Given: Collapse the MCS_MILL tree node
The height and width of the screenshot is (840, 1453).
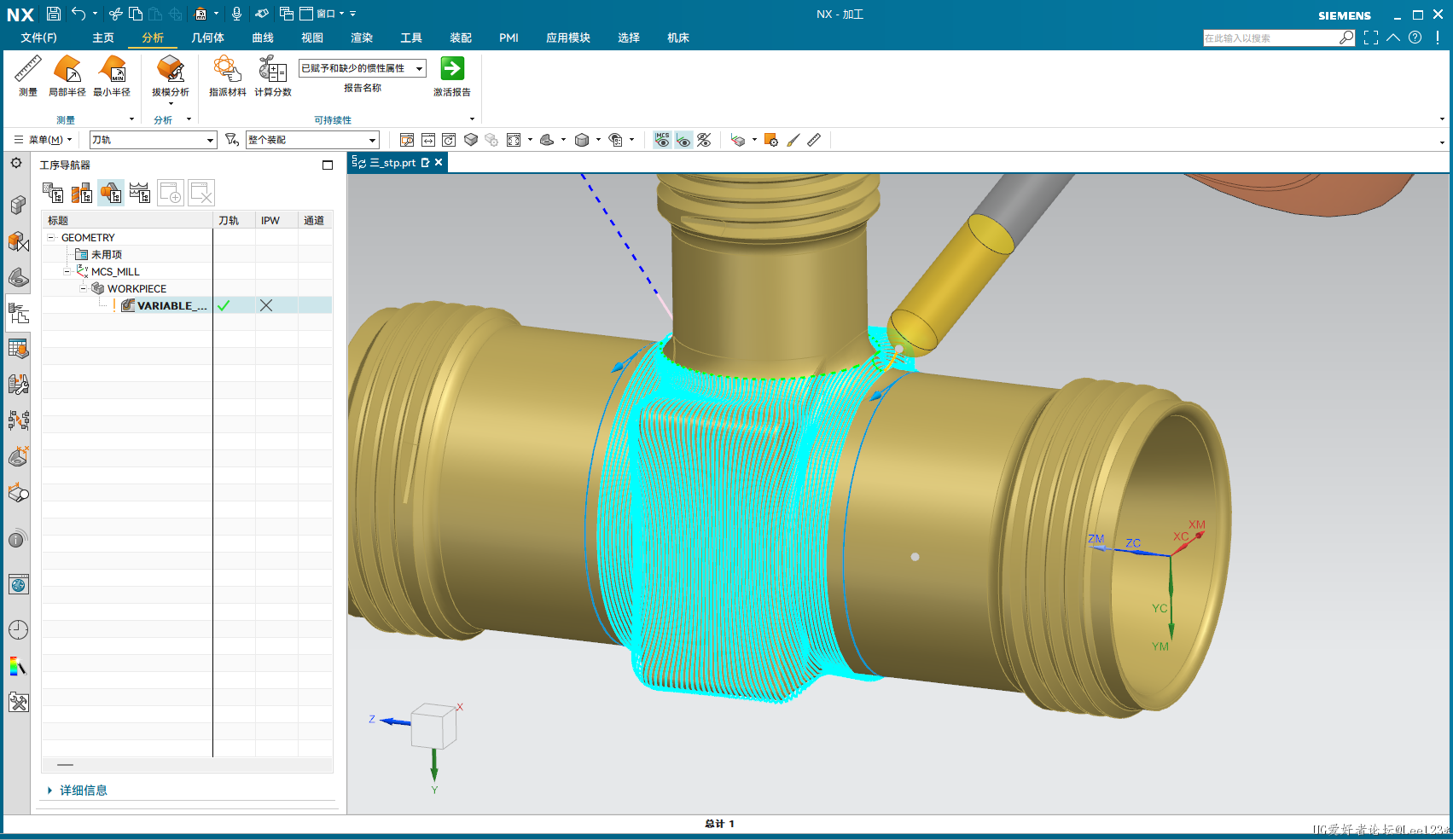Looking at the screenshot, I should pyautogui.click(x=67, y=272).
